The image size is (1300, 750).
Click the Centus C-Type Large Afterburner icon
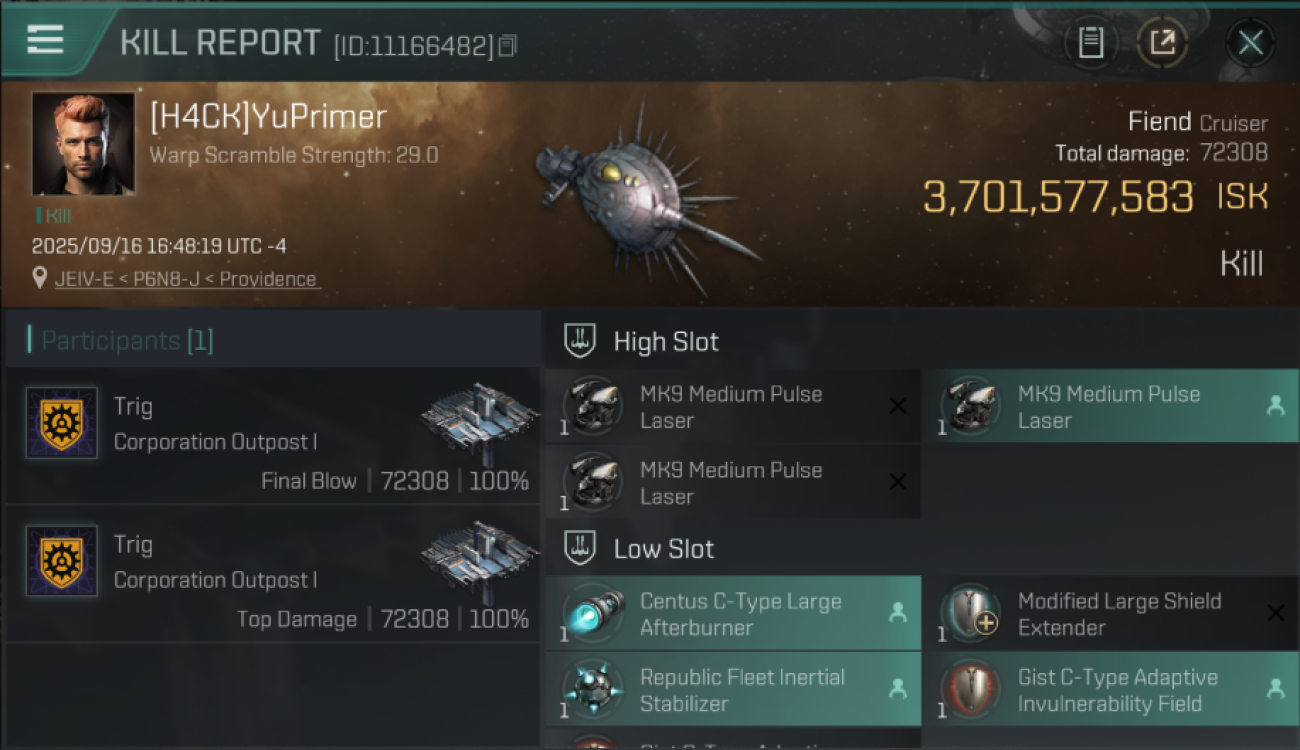(x=593, y=614)
